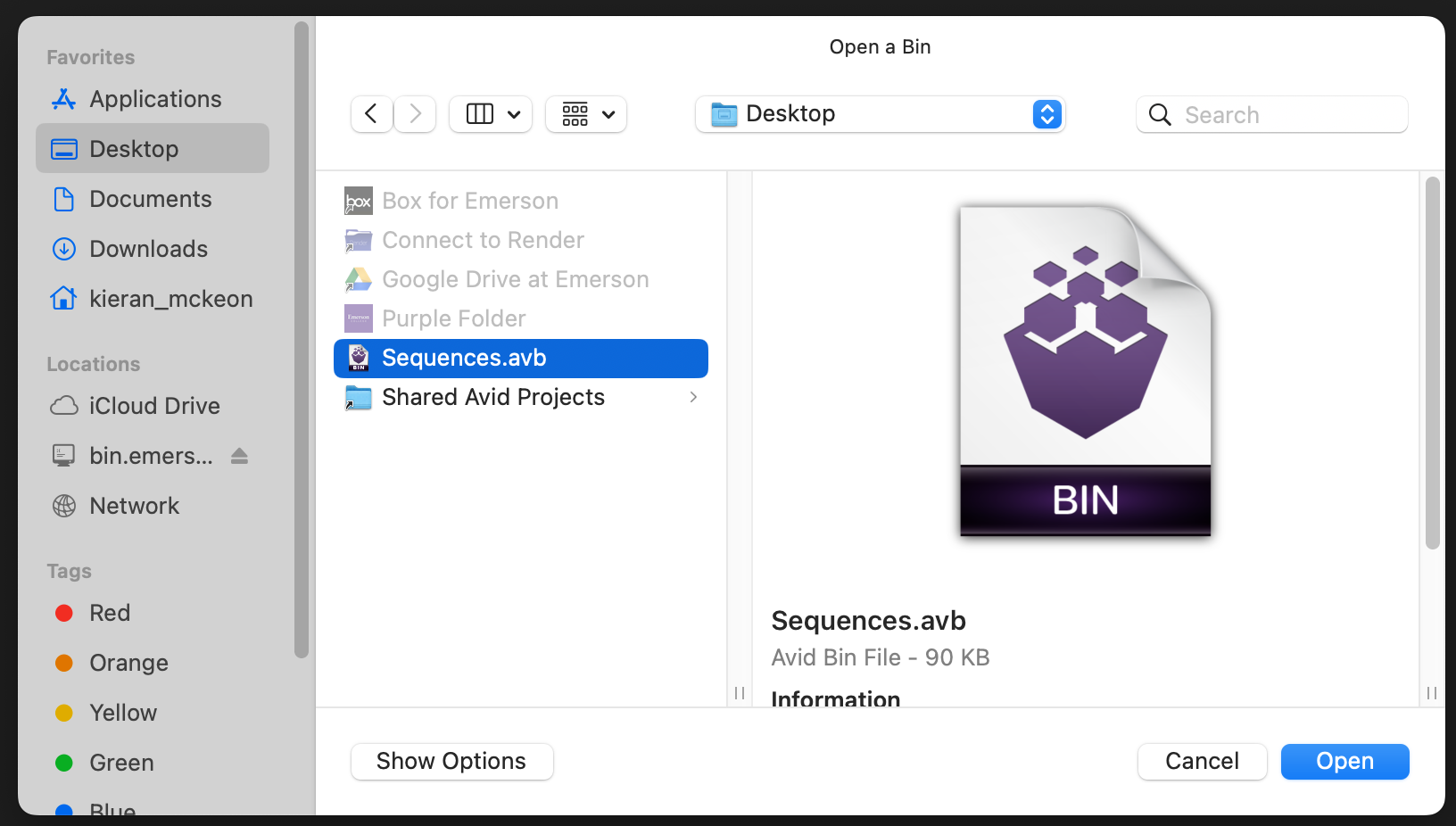Open the Desktop location path popup

[880, 114]
